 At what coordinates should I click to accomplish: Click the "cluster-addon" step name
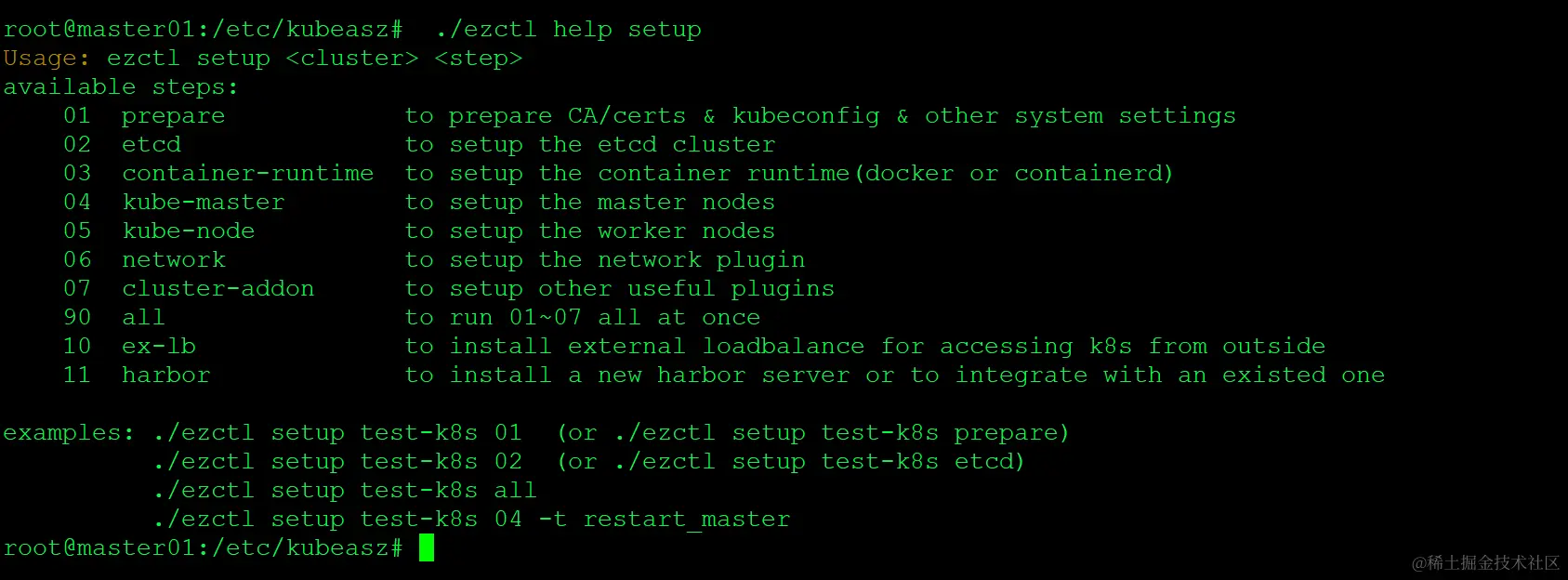coord(217,289)
